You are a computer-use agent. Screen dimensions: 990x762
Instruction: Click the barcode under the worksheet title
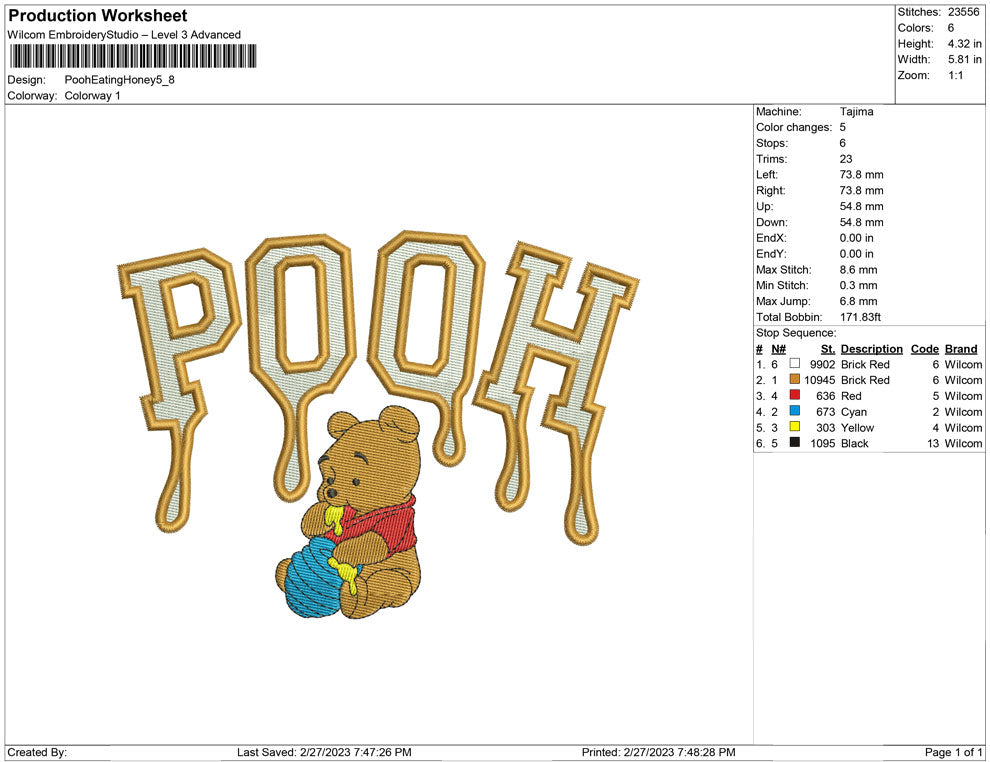(133, 56)
